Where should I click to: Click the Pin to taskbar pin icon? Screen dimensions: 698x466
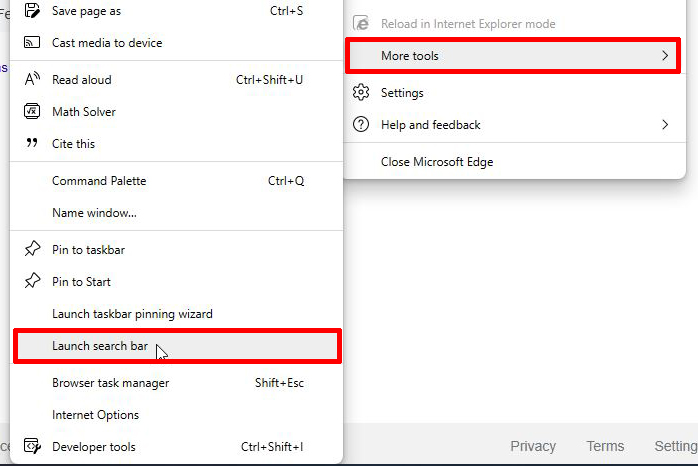tap(32, 250)
